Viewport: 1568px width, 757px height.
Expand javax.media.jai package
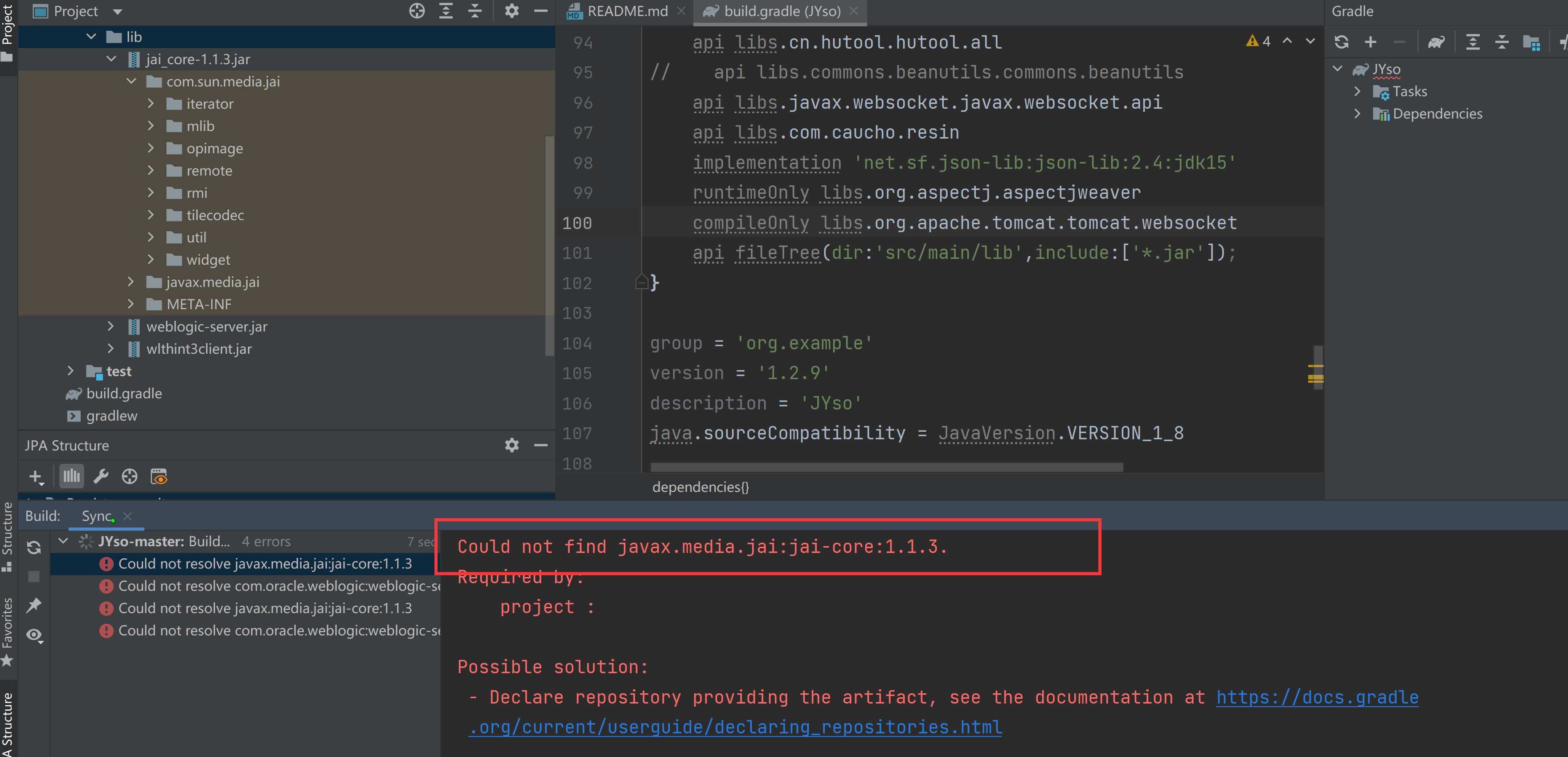click(131, 282)
